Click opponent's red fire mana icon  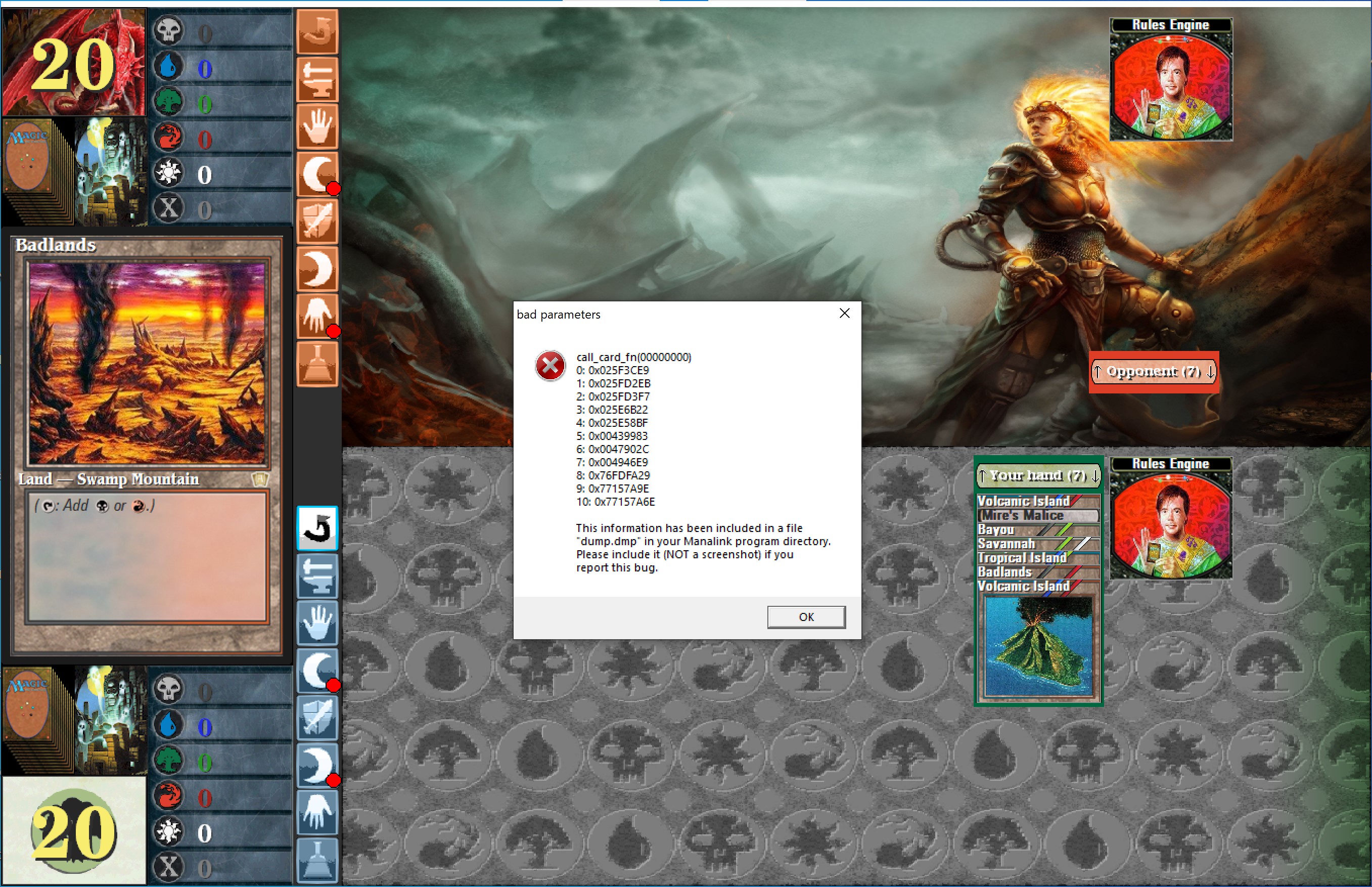pyautogui.click(x=169, y=137)
